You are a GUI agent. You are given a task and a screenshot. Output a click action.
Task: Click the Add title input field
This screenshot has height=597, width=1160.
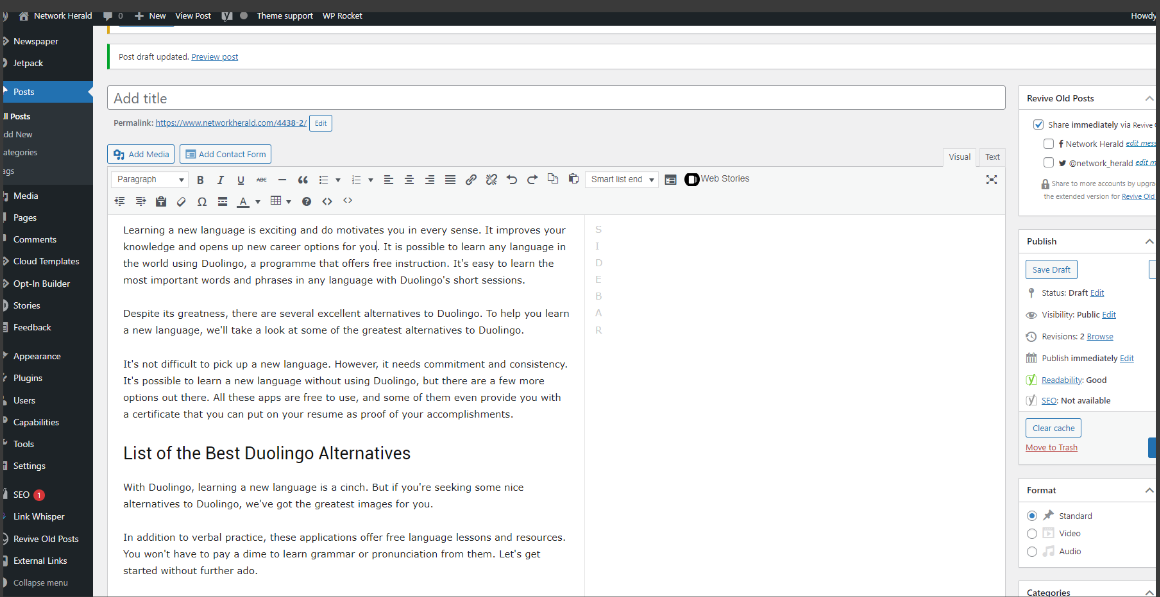coord(556,98)
